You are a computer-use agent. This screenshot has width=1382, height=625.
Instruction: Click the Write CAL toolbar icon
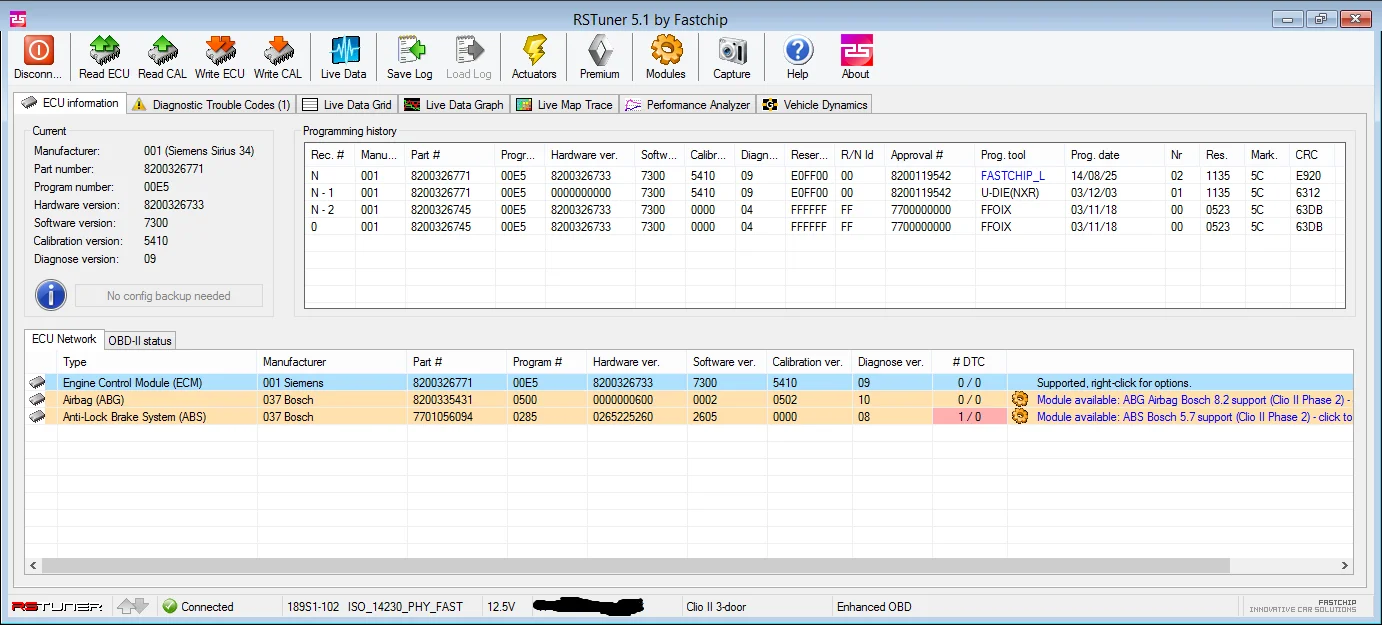click(x=278, y=50)
